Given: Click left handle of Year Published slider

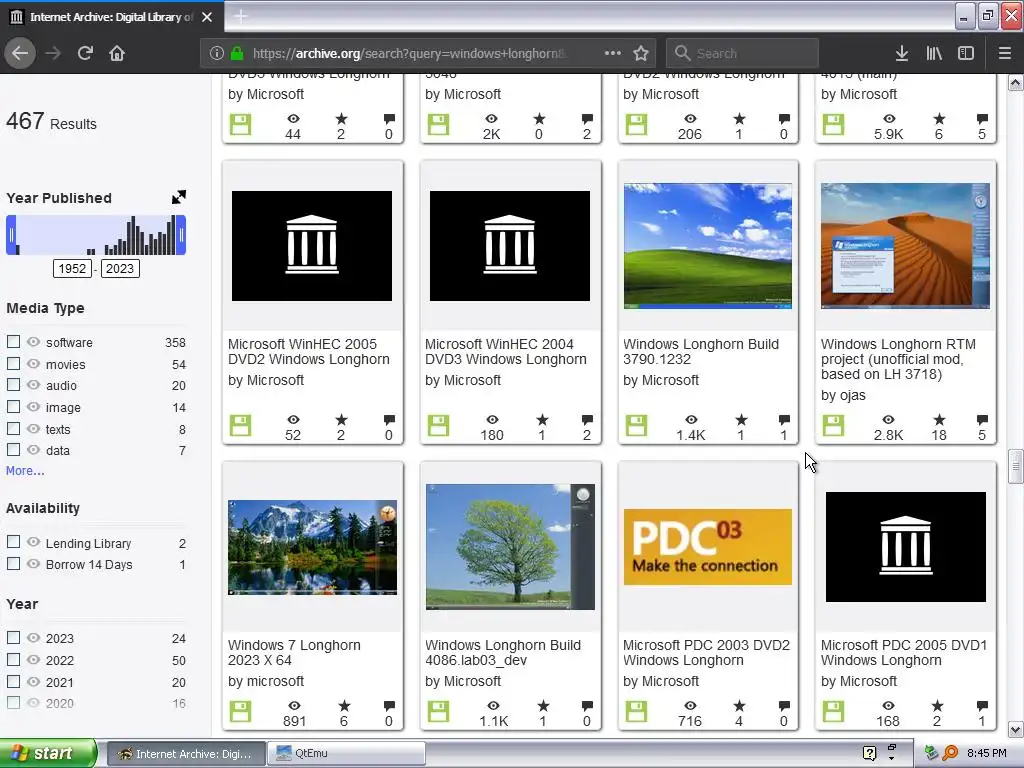Looking at the screenshot, I should [x=11, y=235].
